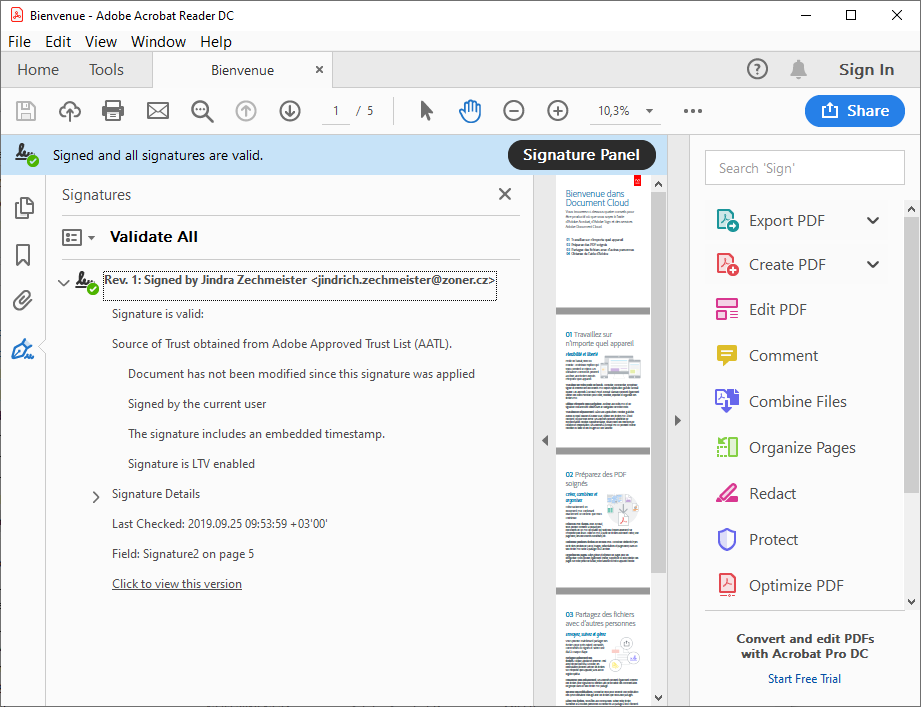Click the Search 'Sign' tools field
921x707 pixels.
tap(804, 168)
